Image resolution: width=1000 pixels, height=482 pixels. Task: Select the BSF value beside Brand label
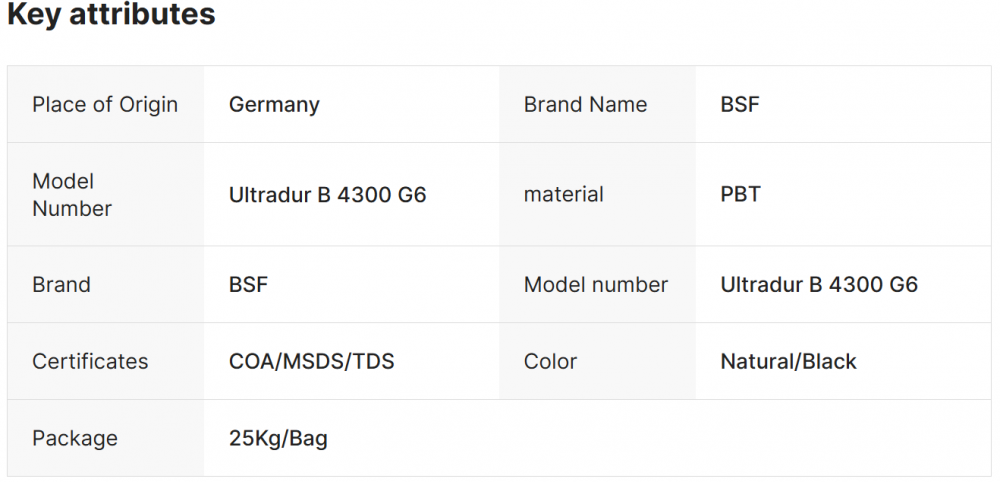(x=248, y=285)
